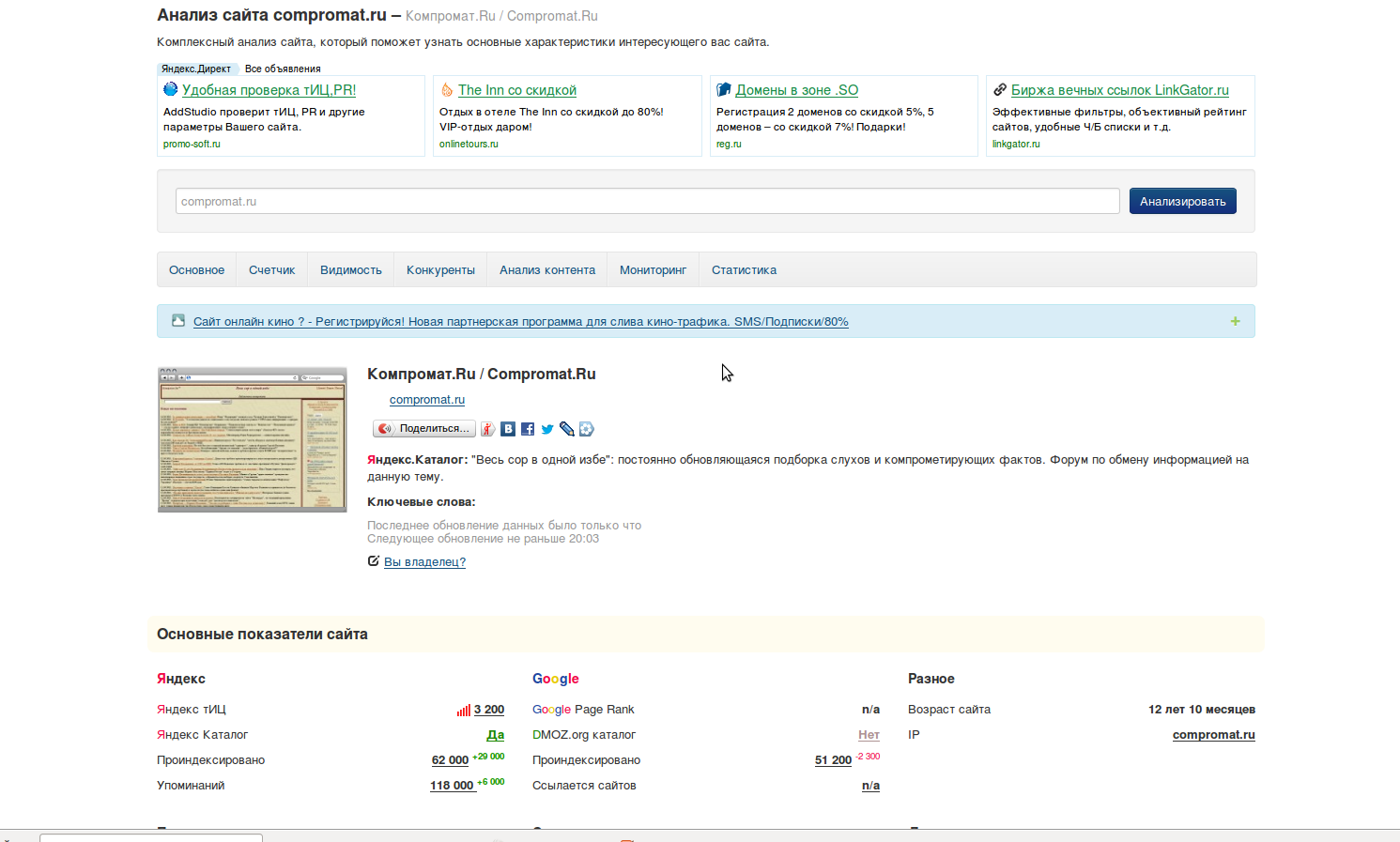1400x842 pixels.
Task: Open the Статистика tab
Action: [744, 269]
